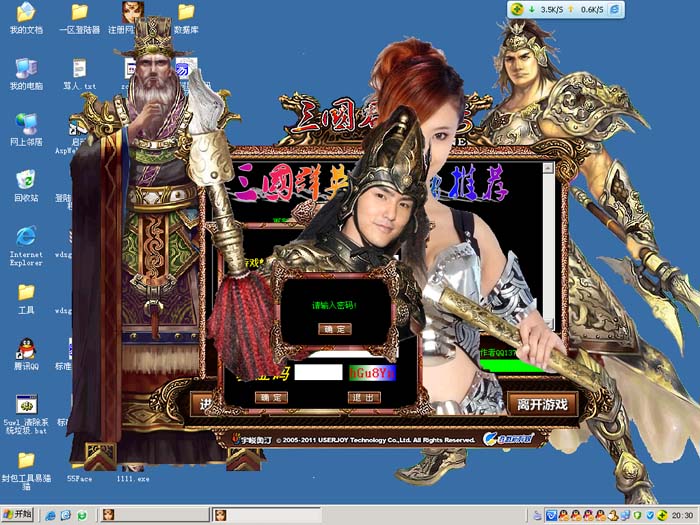Launch 腾讯QQ from desktop icon
700x525 pixels.
[x=25, y=353]
